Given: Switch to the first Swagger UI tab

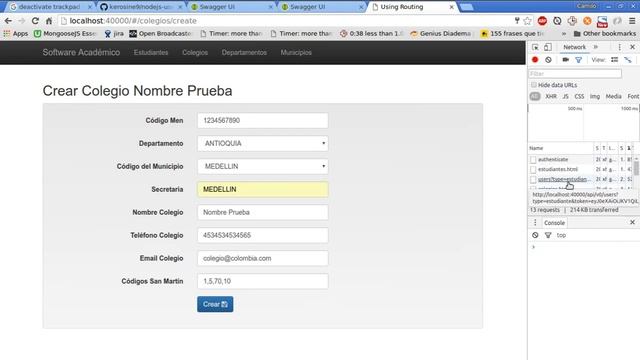Looking at the screenshot, I should pyautogui.click(x=232, y=7).
